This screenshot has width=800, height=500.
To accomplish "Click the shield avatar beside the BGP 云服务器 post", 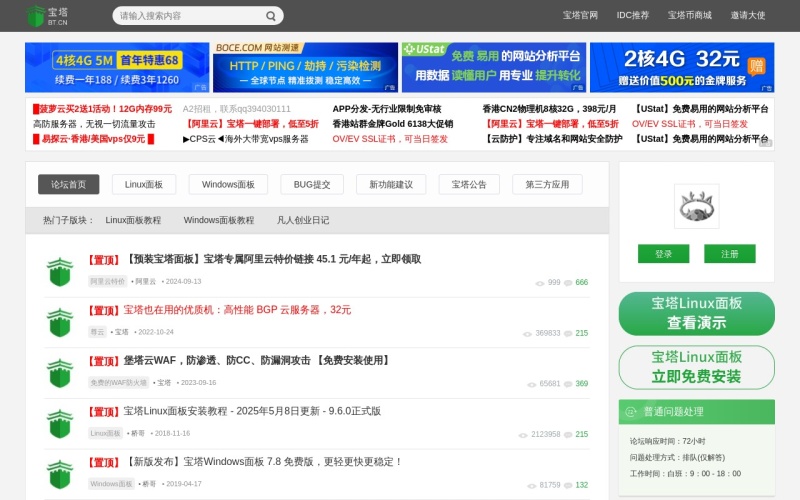I will click(60, 322).
